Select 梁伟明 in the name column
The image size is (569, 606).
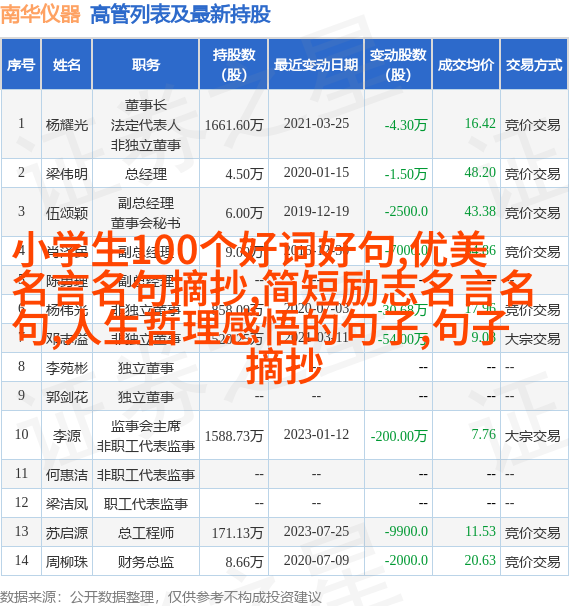tap(67, 174)
